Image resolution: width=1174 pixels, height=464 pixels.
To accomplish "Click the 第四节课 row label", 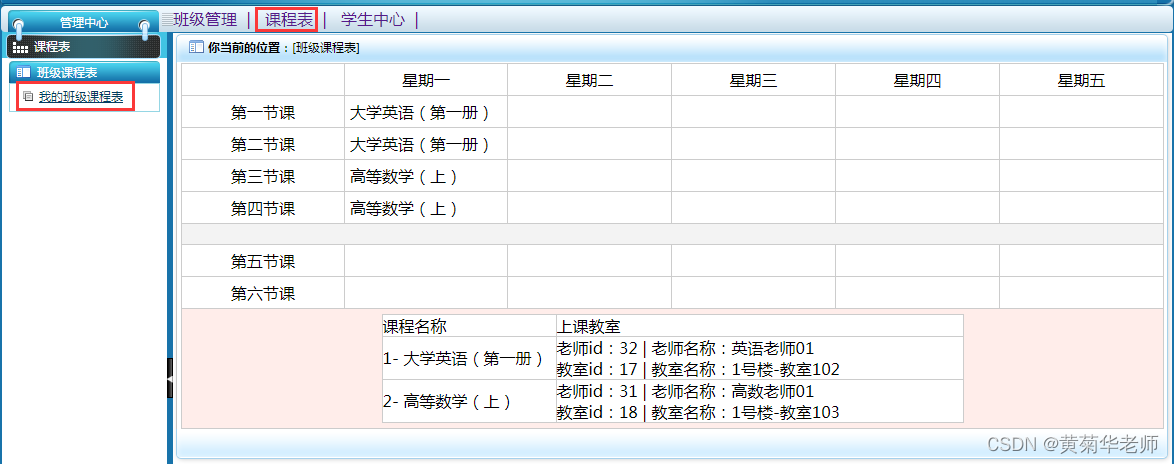I will tap(263, 208).
